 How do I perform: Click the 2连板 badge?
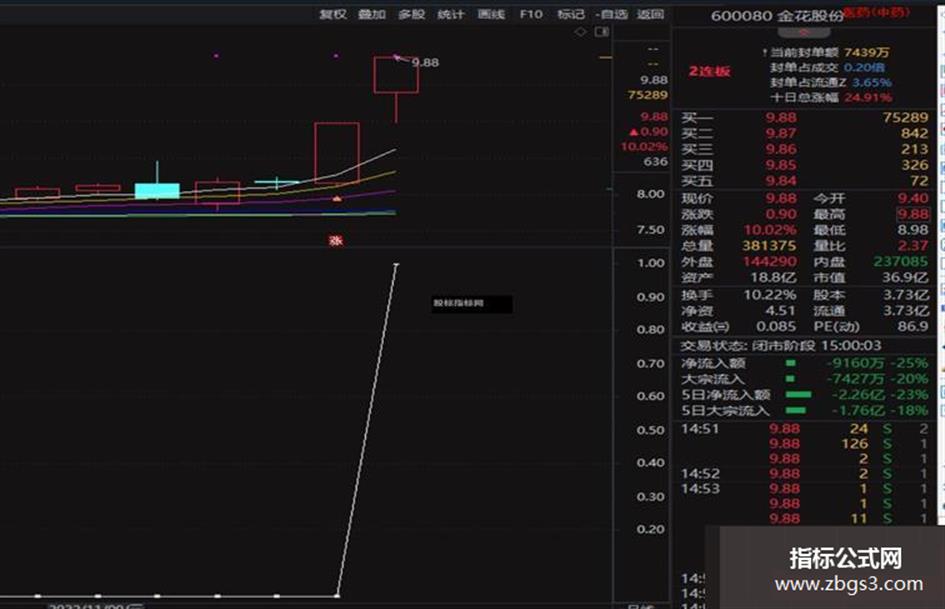[709, 71]
